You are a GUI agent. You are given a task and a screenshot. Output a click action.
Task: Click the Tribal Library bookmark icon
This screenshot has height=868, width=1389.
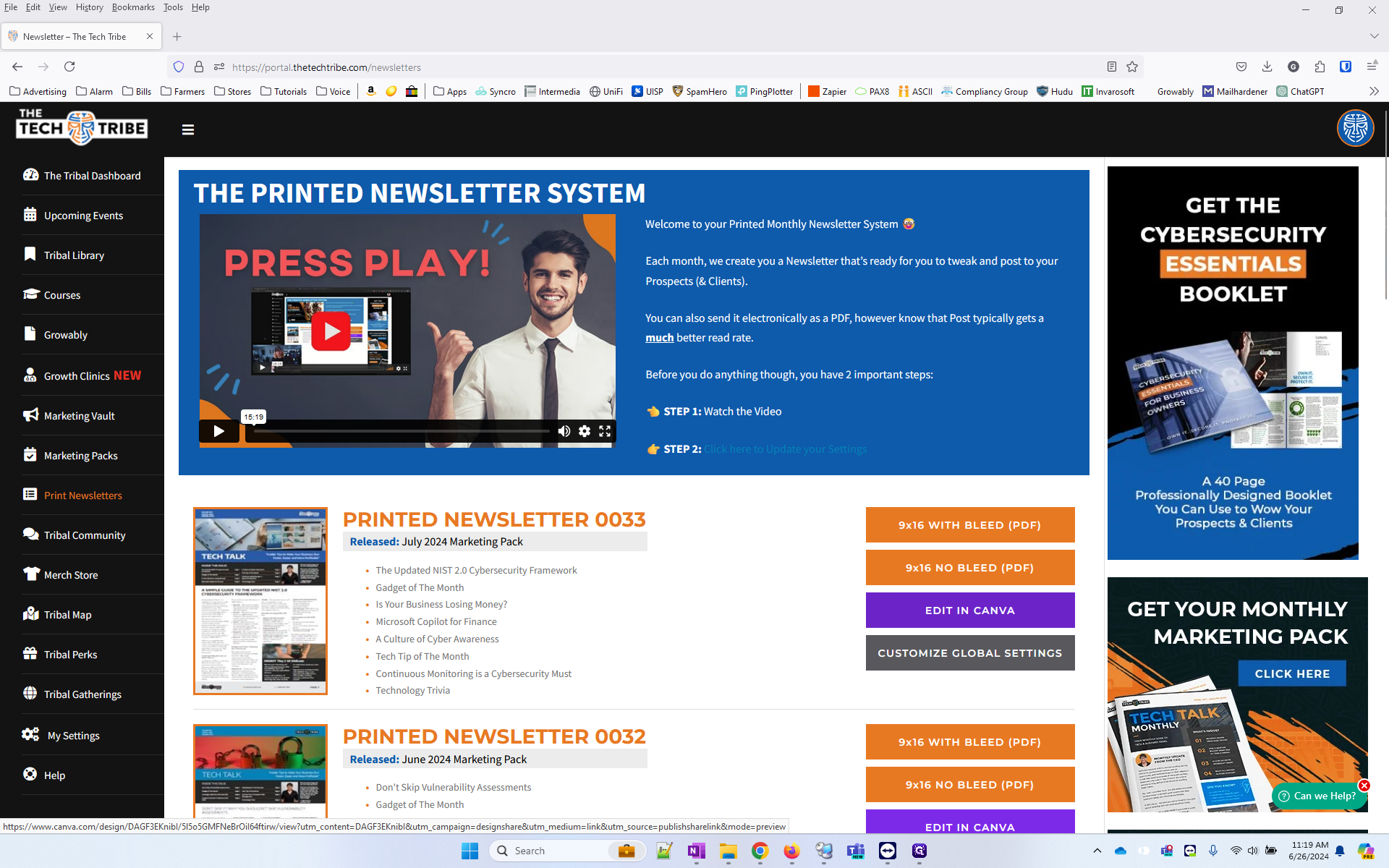coord(30,254)
